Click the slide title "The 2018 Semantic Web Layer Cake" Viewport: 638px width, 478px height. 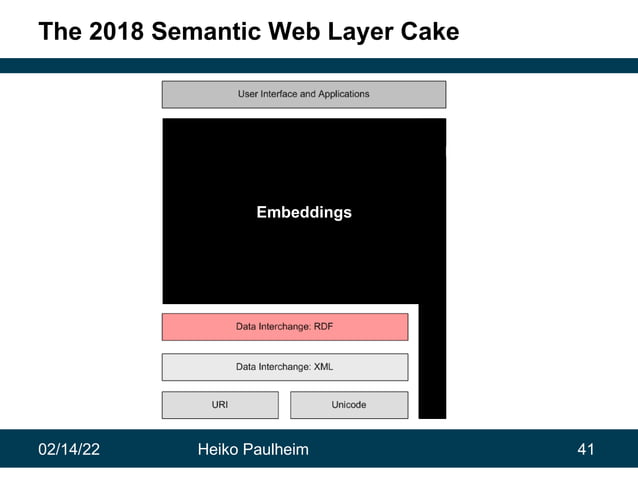point(249,31)
